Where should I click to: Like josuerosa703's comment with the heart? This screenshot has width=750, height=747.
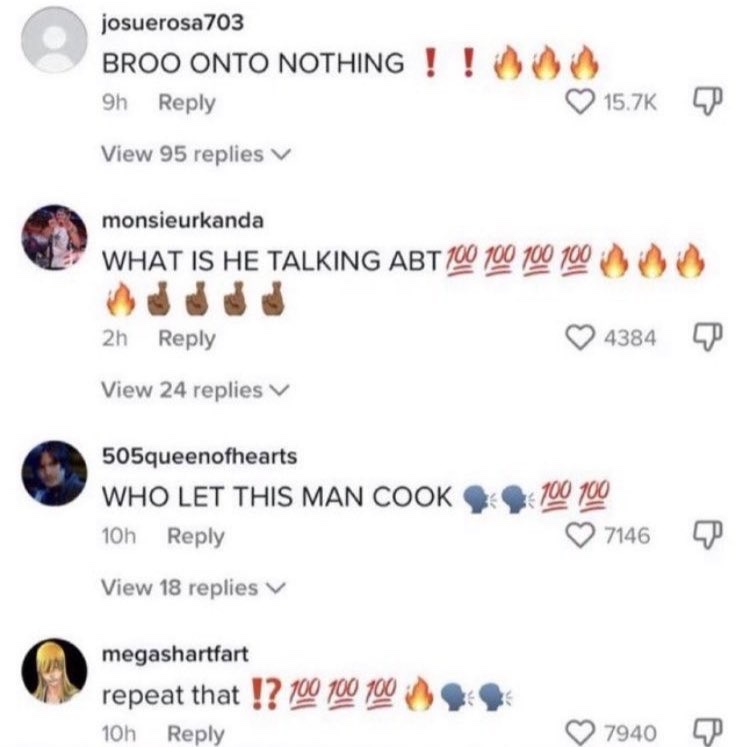pos(580,102)
